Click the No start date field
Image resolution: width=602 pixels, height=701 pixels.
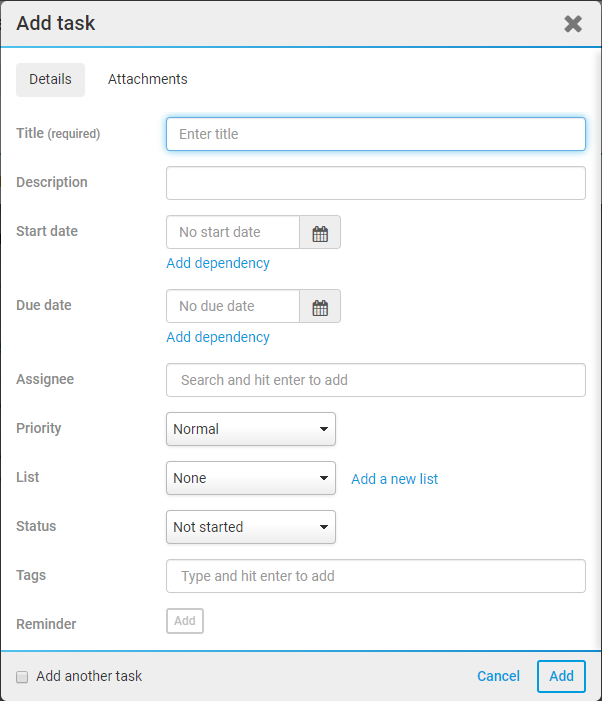click(232, 232)
